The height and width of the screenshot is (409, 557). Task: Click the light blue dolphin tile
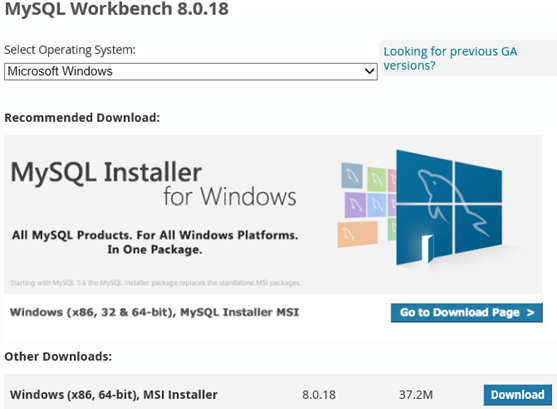pyautogui.click(x=377, y=205)
